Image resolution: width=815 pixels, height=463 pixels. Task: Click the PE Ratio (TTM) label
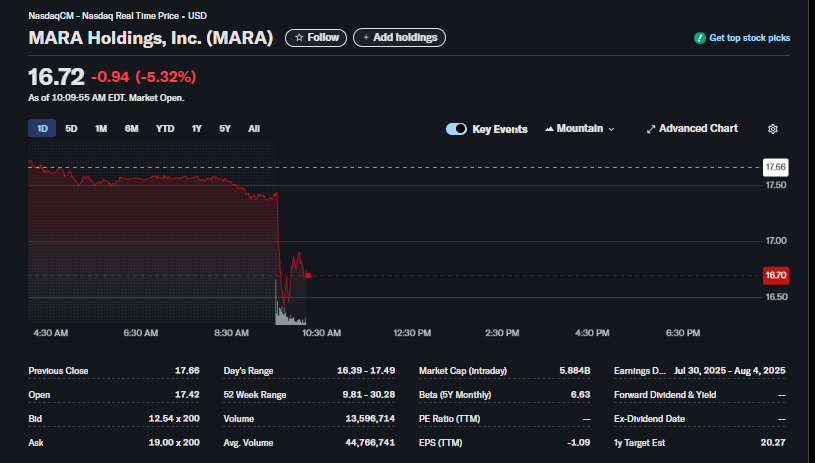(x=450, y=418)
